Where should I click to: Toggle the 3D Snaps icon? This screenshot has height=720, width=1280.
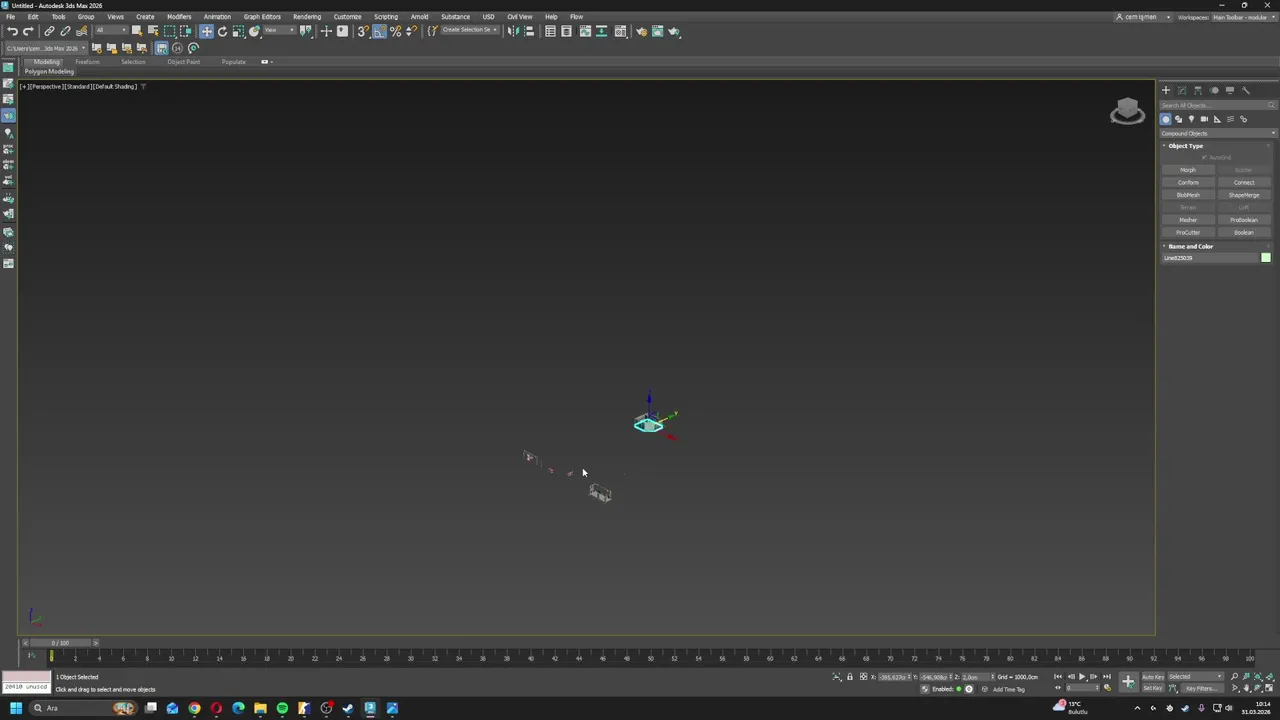coord(363,31)
